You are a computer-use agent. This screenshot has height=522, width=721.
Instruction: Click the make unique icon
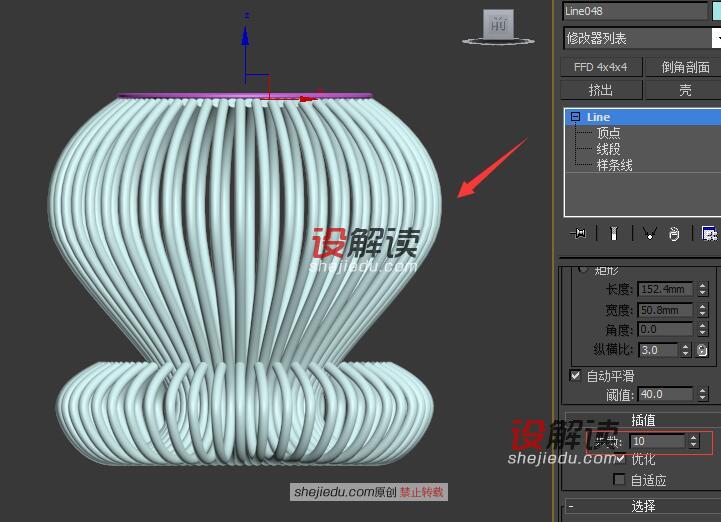click(648, 233)
